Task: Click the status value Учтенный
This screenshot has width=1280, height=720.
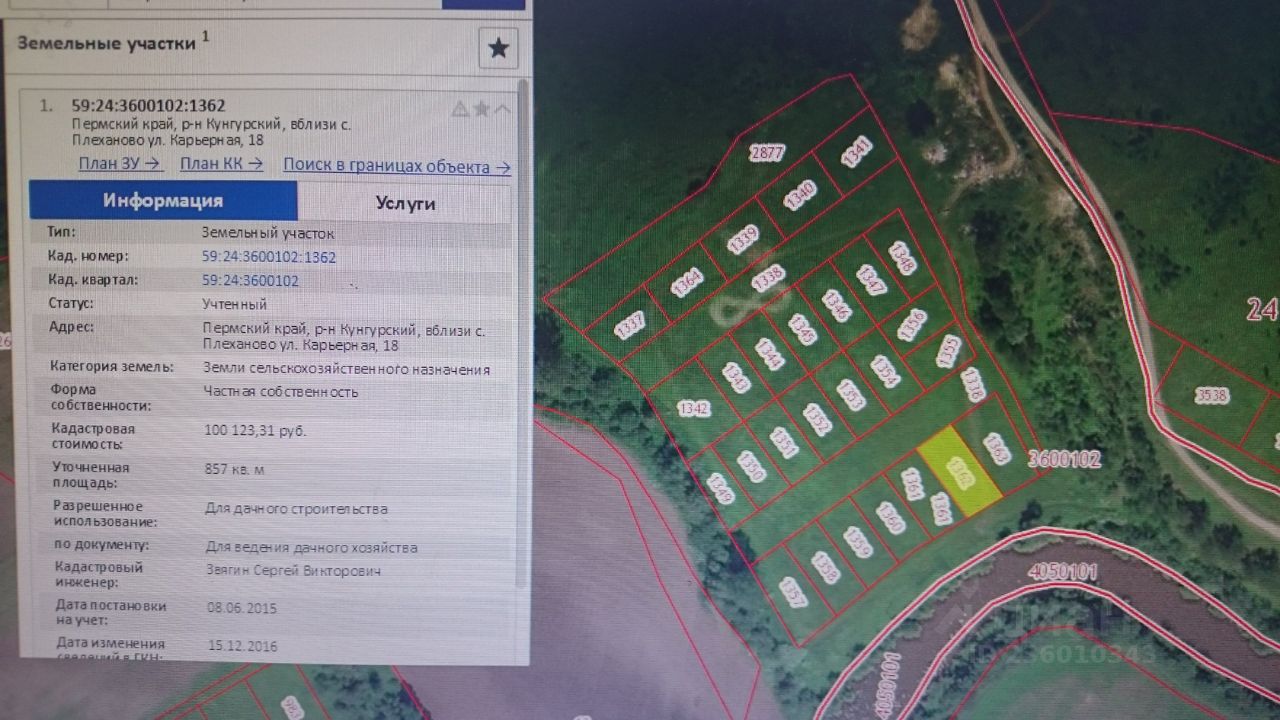Action: pos(234,303)
